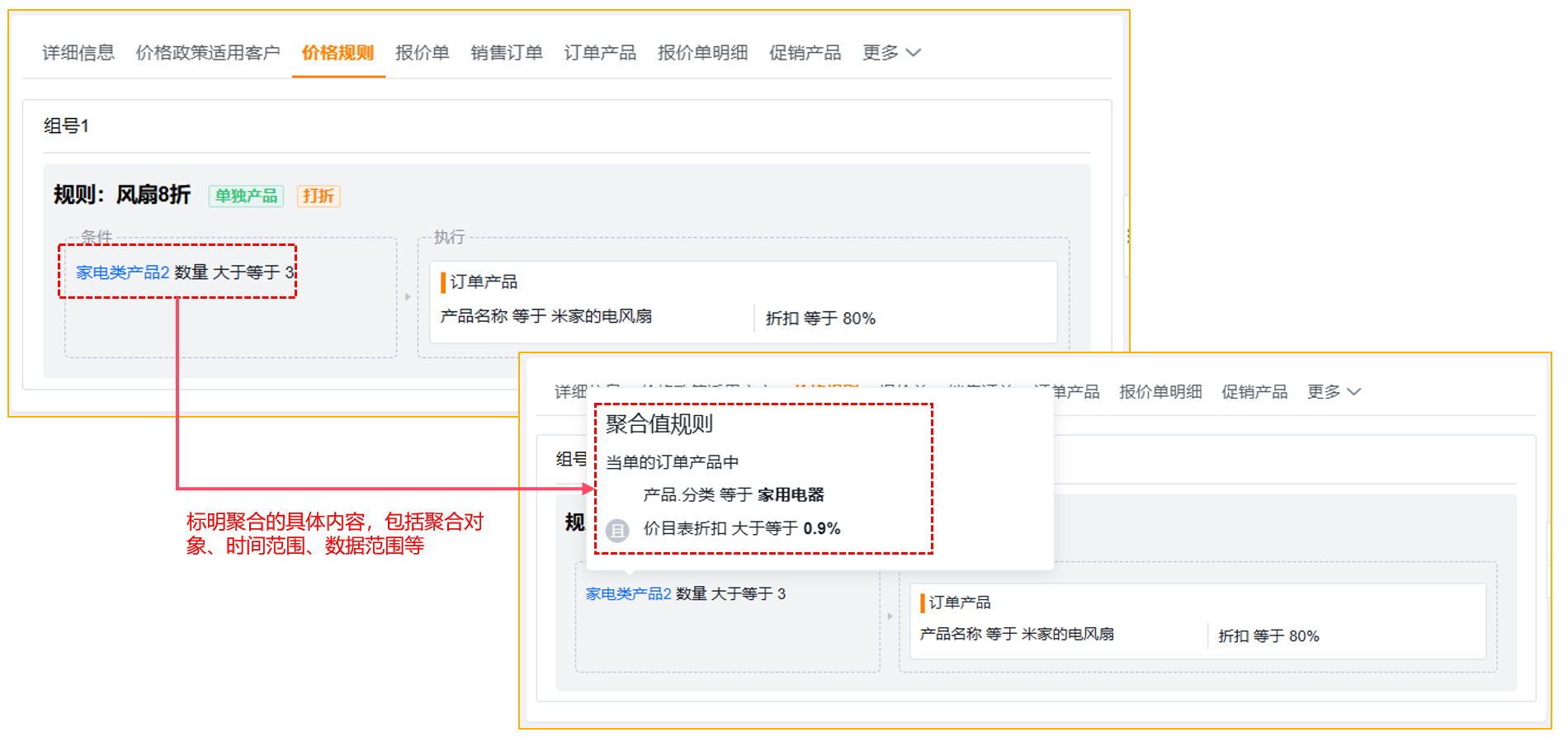
Task: Click the 单独产品 green tag
Action: [x=246, y=196]
